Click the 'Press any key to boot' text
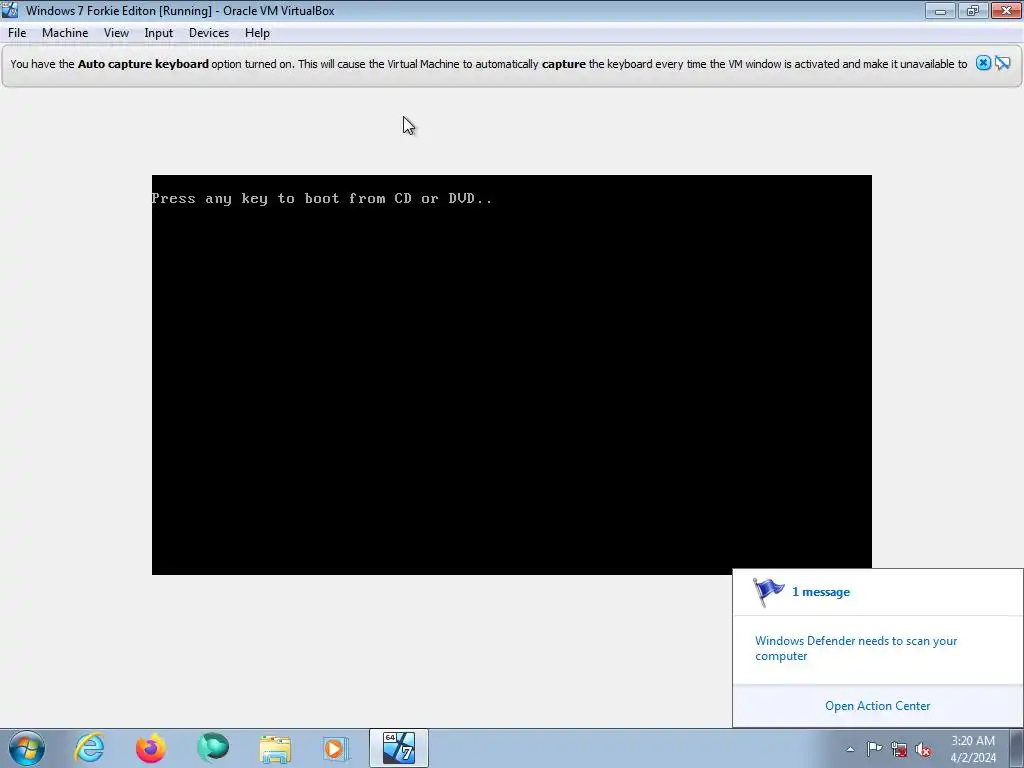 click(x=322, y=199)
